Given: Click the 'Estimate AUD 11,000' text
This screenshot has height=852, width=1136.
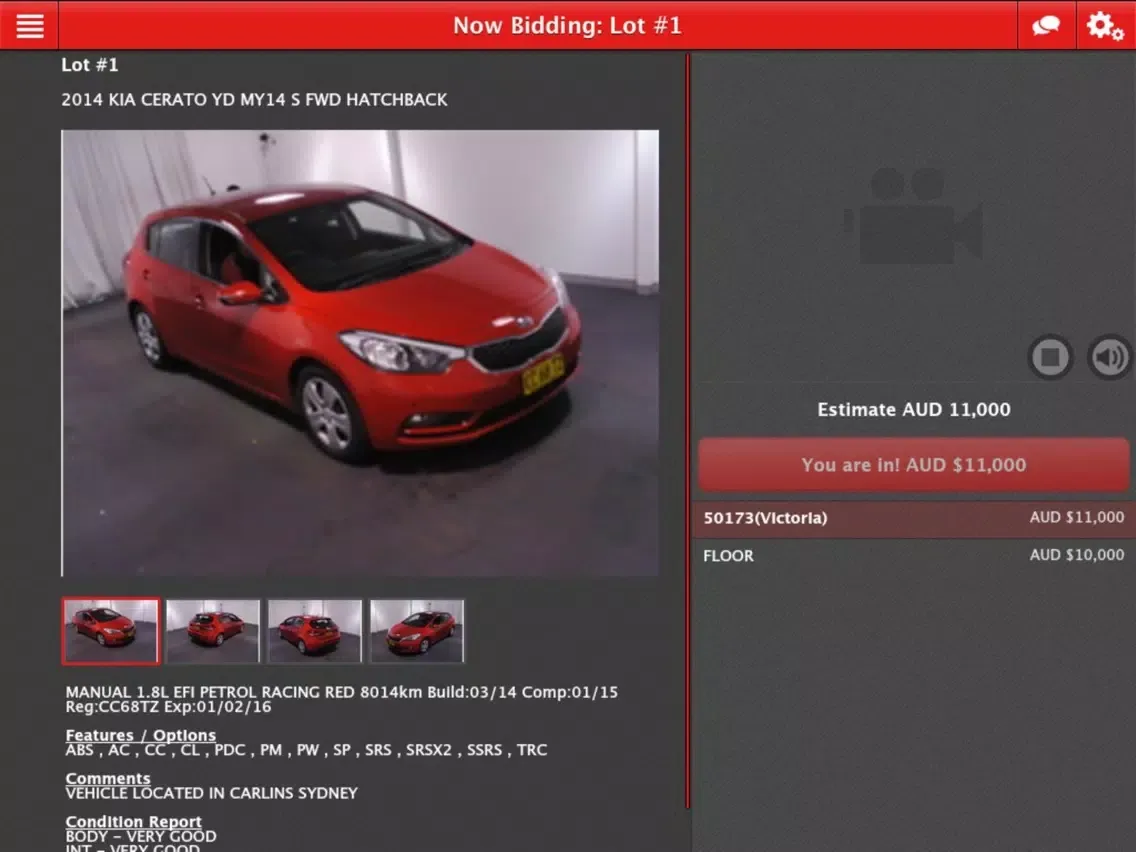Looking at the screenshot, I should pyautogui.click(x=914, y=409).
